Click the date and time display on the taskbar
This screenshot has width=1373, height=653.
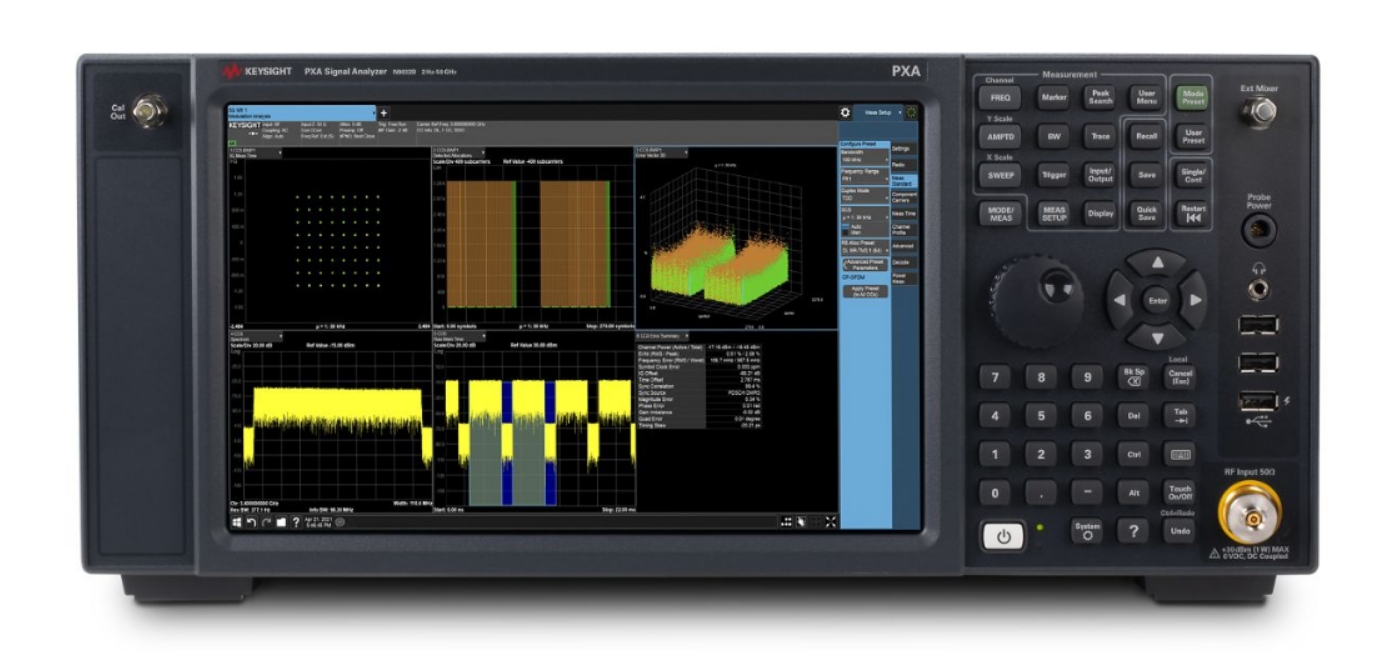[319, 521]
